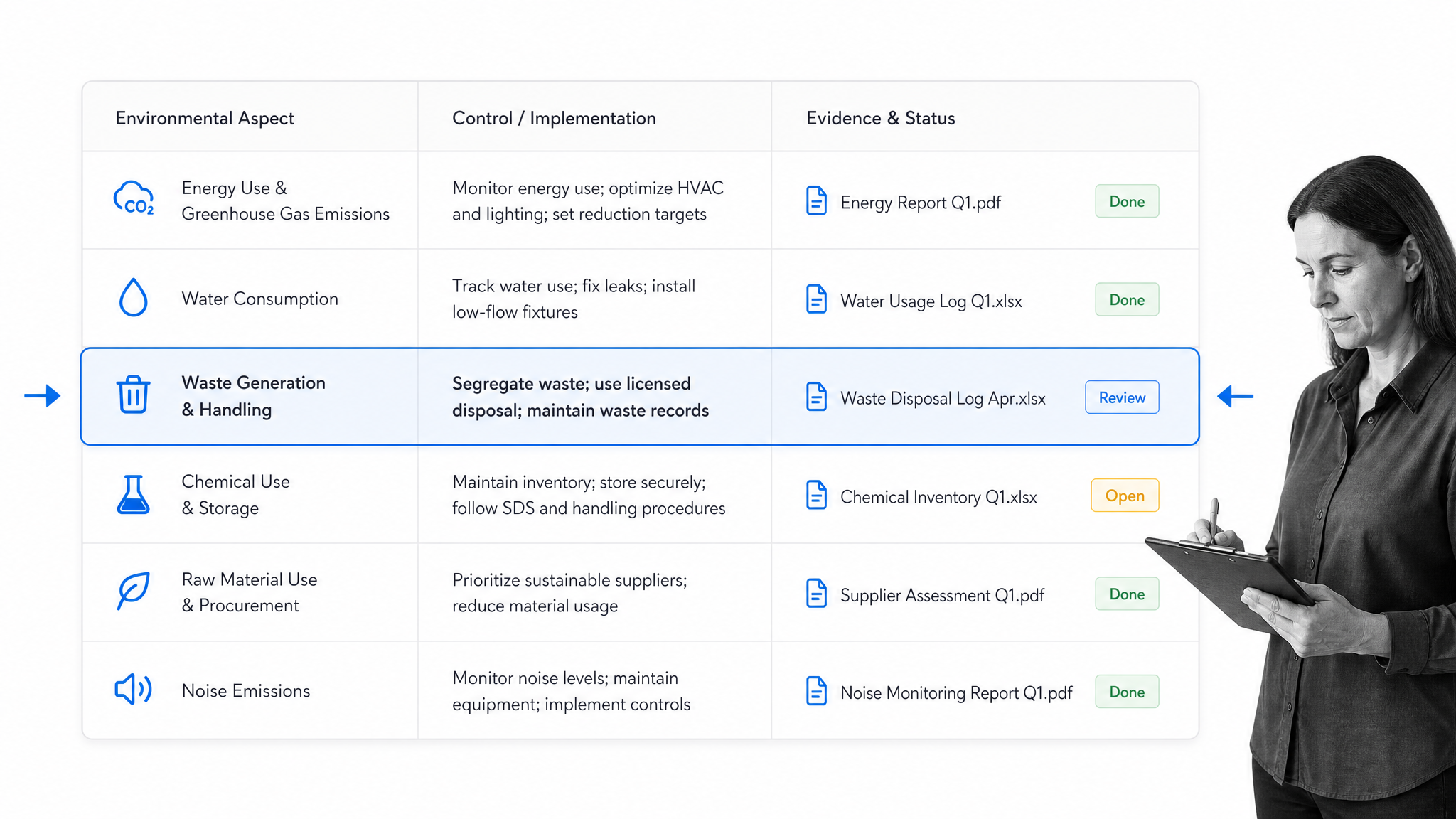1456x819 pixels.
Task: Click the Environmental Aspect column header
Action: (x=205, y=118)
